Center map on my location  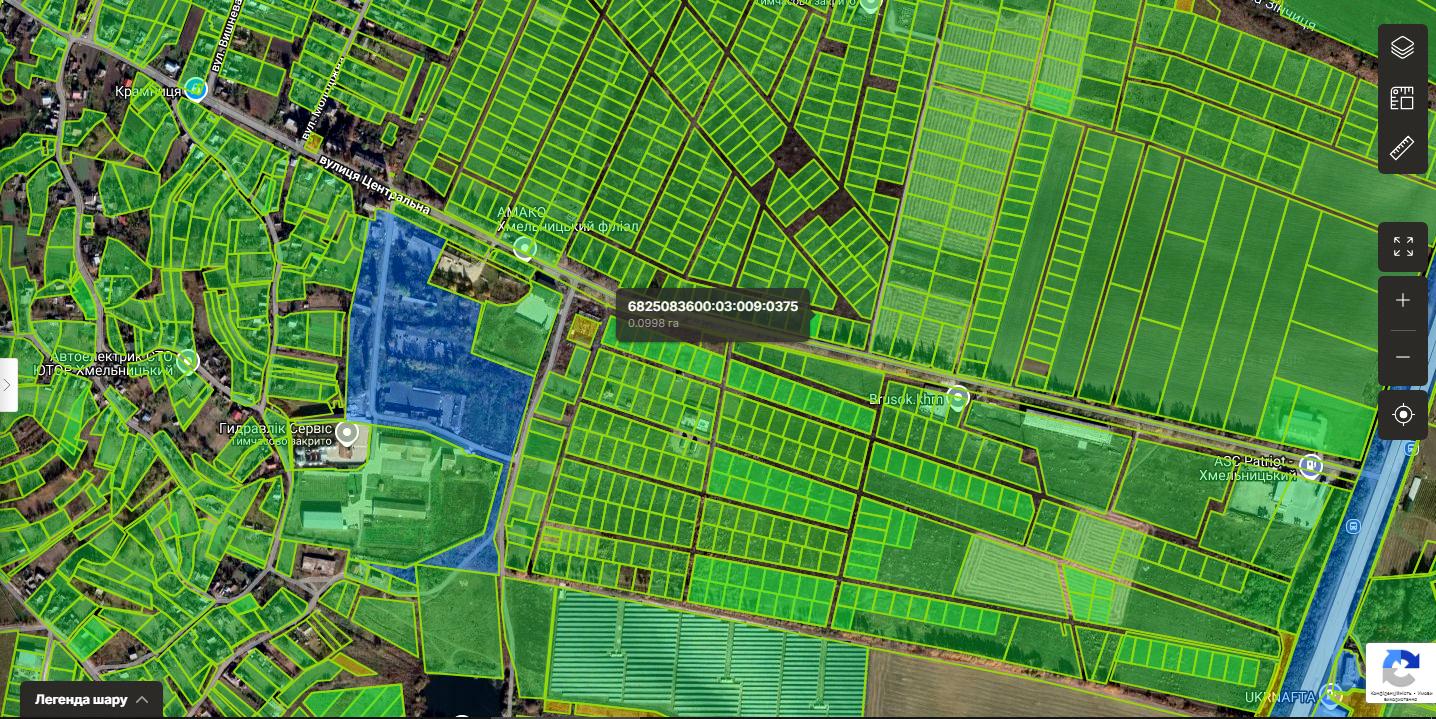(1402, 414)
